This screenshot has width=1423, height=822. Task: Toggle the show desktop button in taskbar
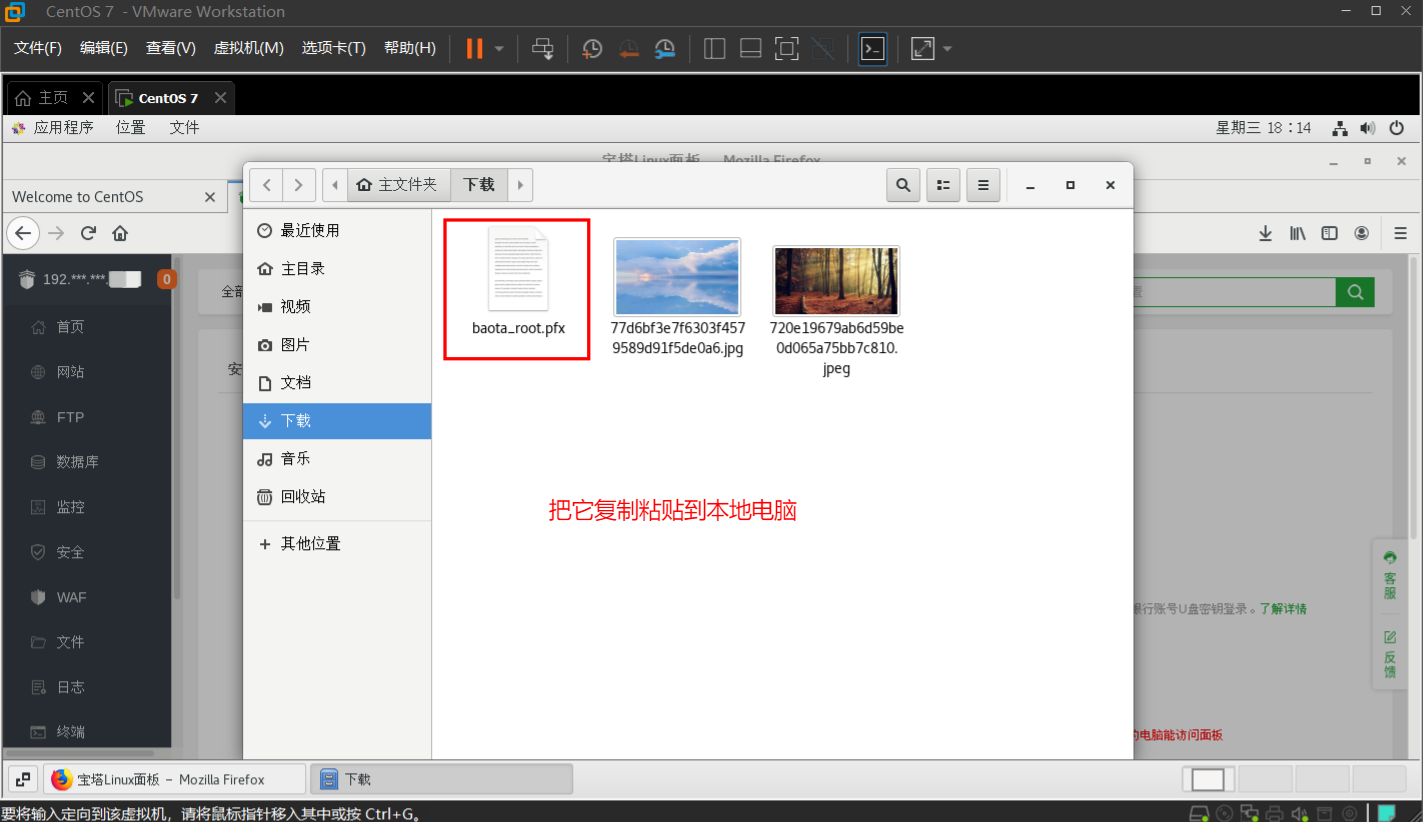[24, 779]
